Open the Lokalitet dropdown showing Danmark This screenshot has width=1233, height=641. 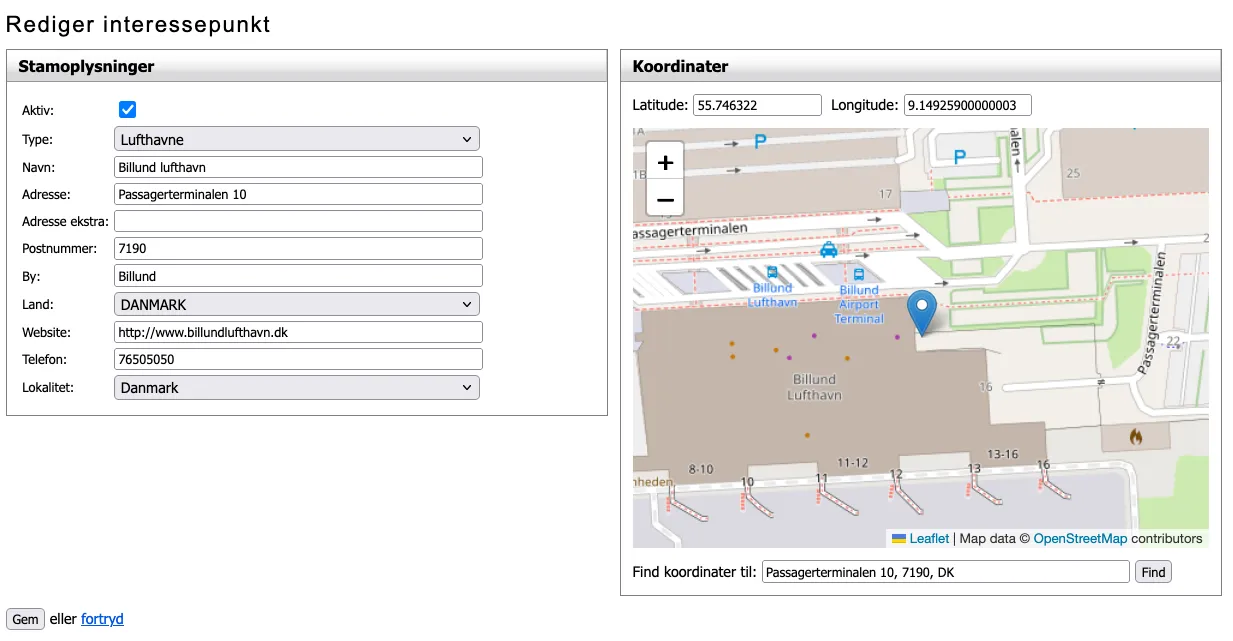point(297,387)
